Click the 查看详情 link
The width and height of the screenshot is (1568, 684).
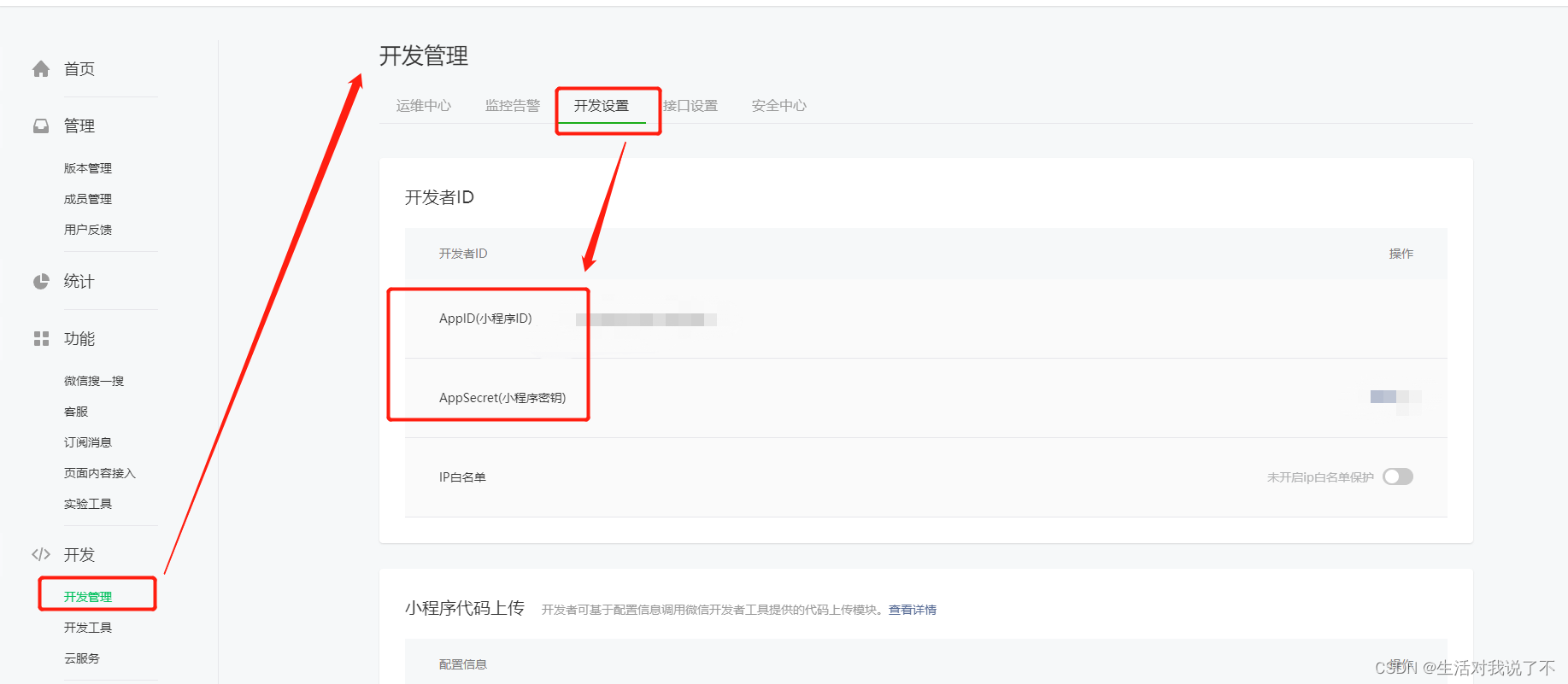point(913,610)
